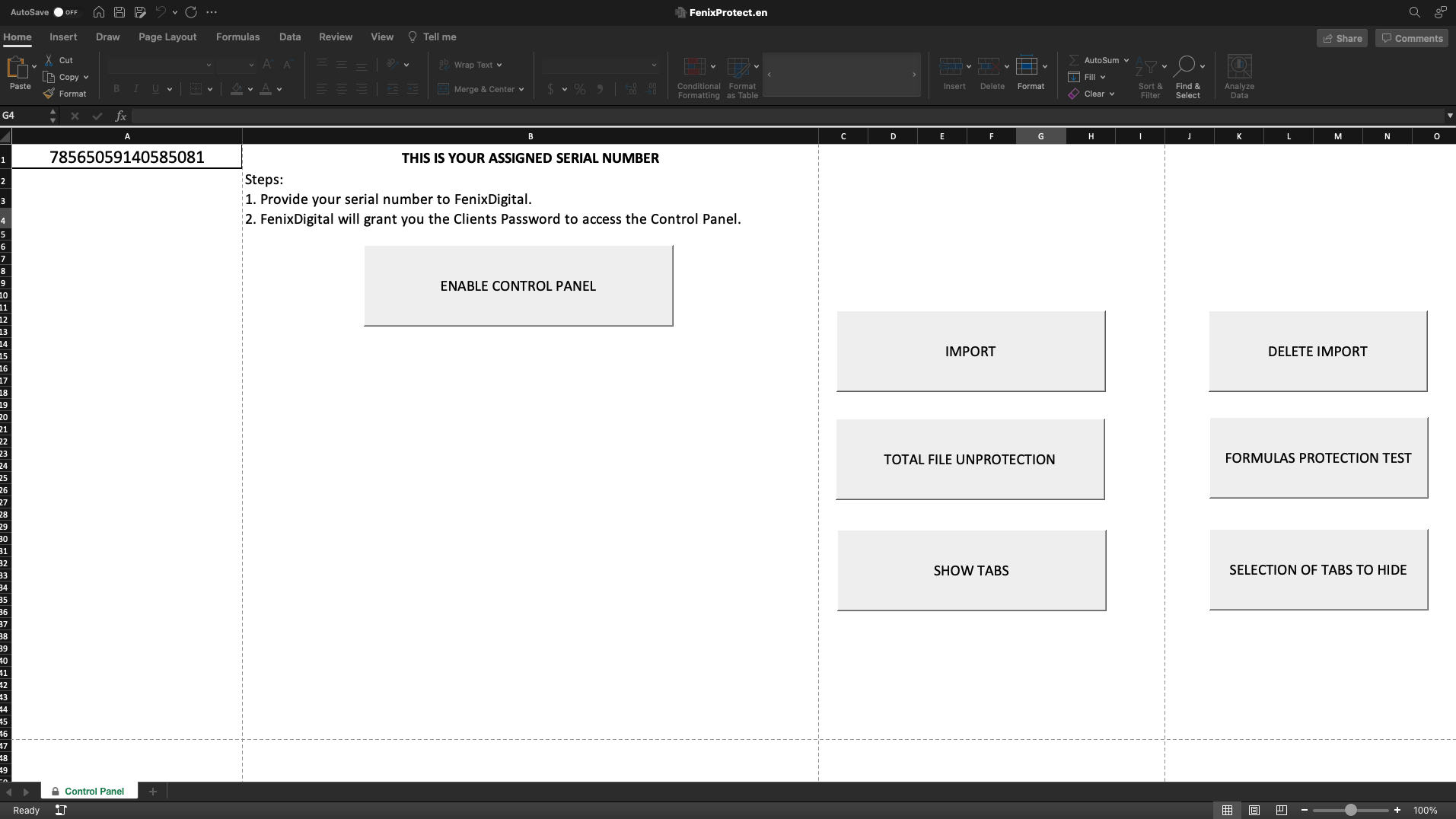The image size is (1456, 819).
Task: Click the Paste clipboard icon
Action: point(18,69)
